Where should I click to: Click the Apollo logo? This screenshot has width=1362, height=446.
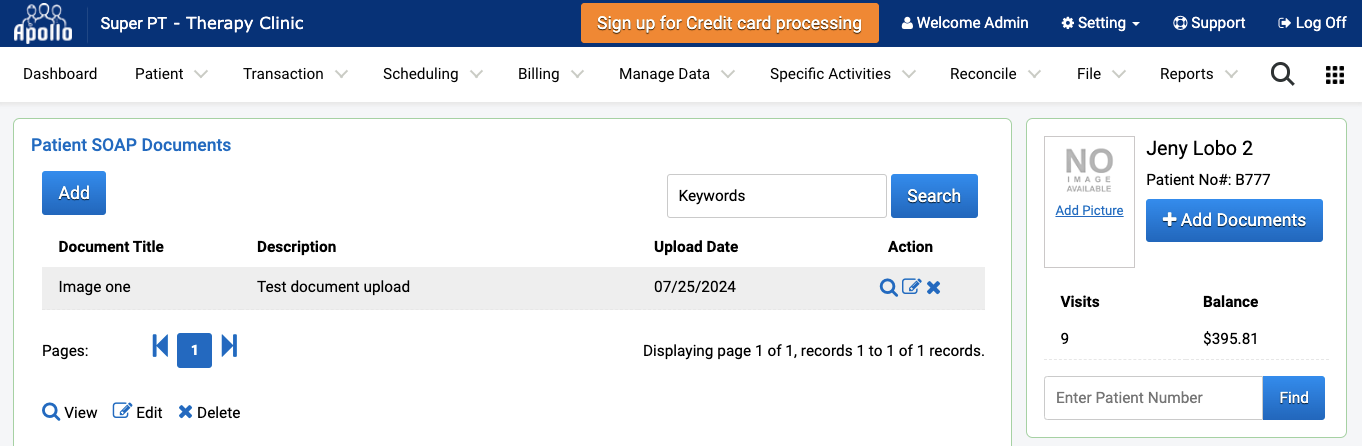point(43,23)
